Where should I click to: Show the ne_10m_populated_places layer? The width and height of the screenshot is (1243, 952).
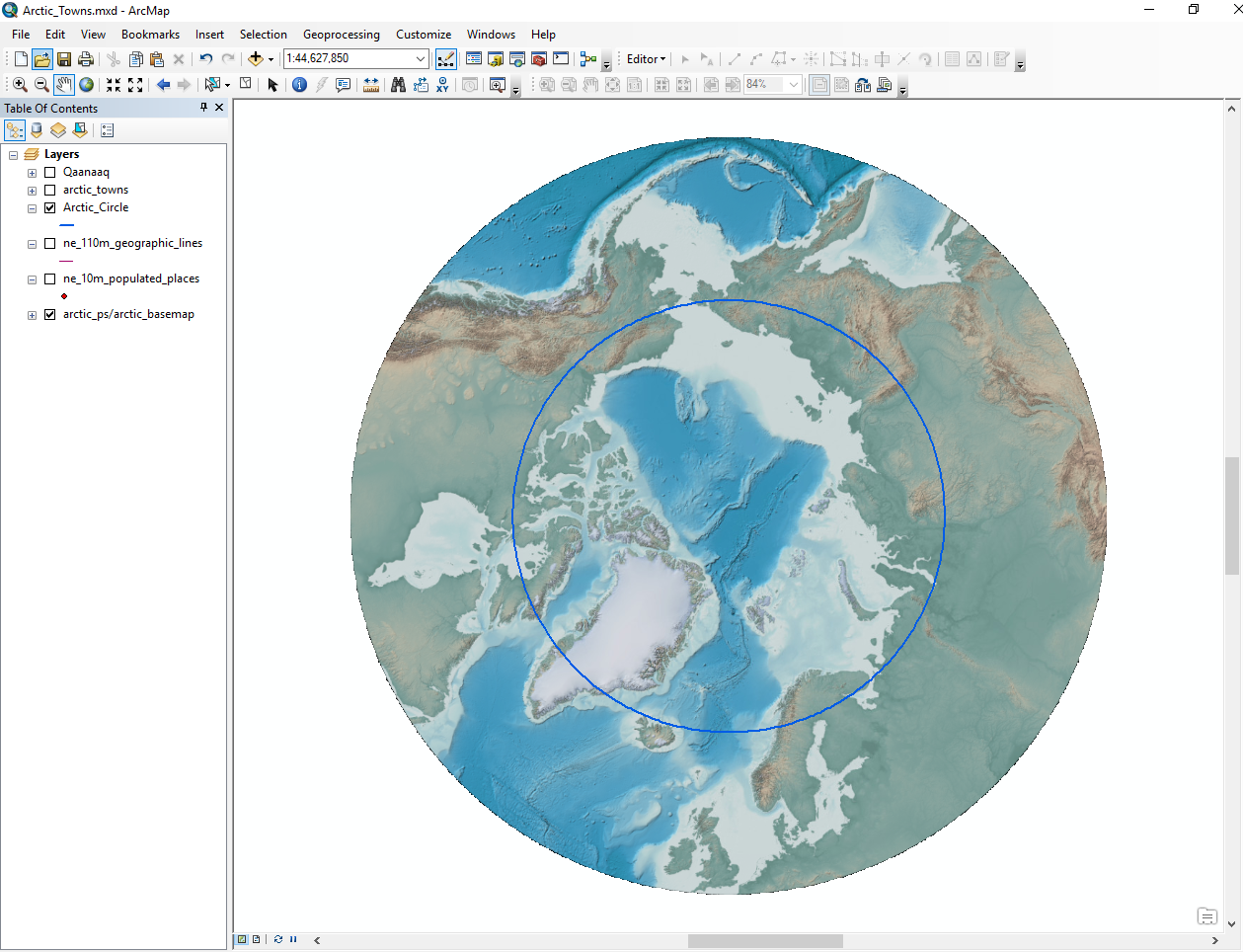pos(50,278)
